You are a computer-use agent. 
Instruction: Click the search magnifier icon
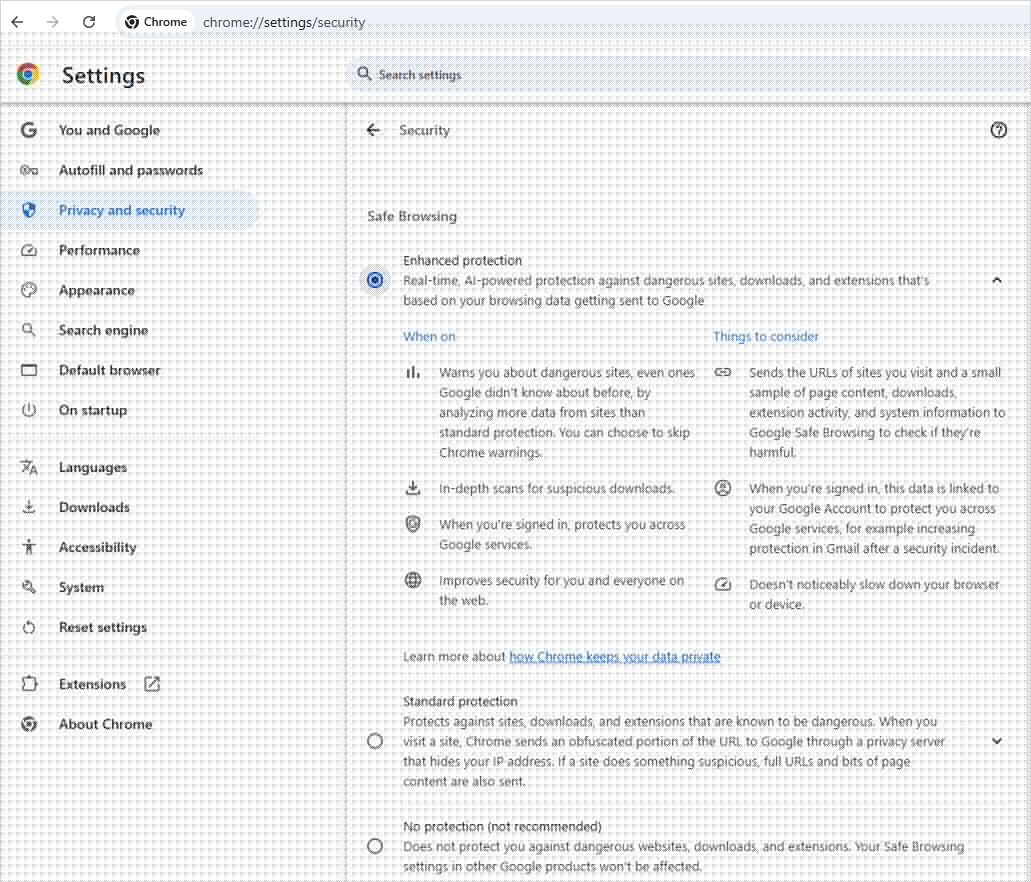click(364, 74)
